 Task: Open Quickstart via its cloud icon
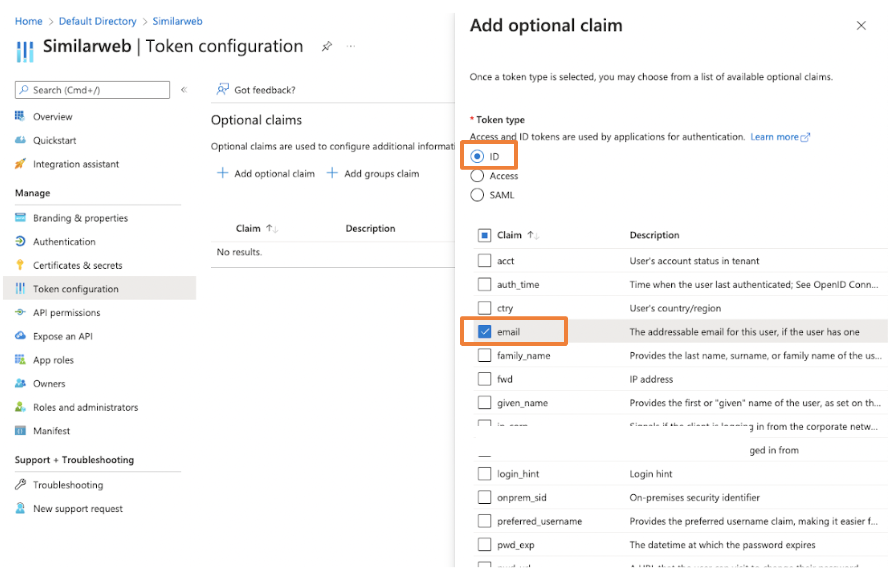(20, 141)
